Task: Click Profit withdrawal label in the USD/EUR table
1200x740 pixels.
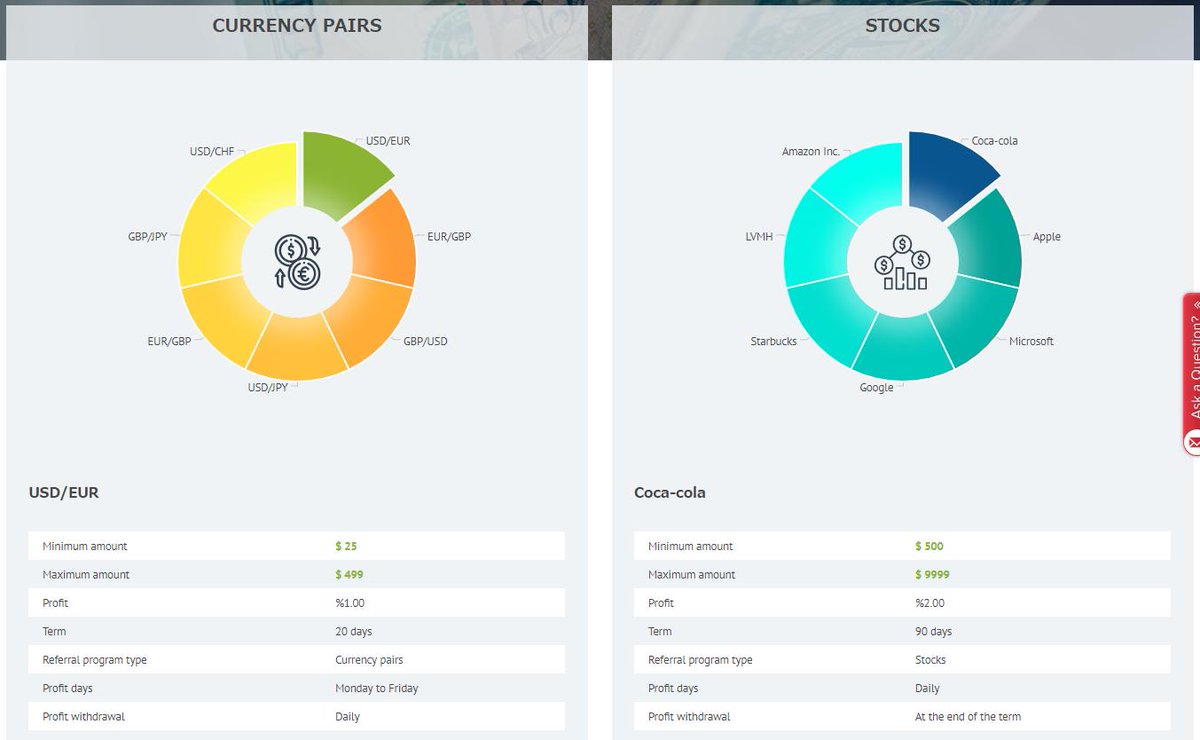Action: pyautogui.click(x=84, y=717)
